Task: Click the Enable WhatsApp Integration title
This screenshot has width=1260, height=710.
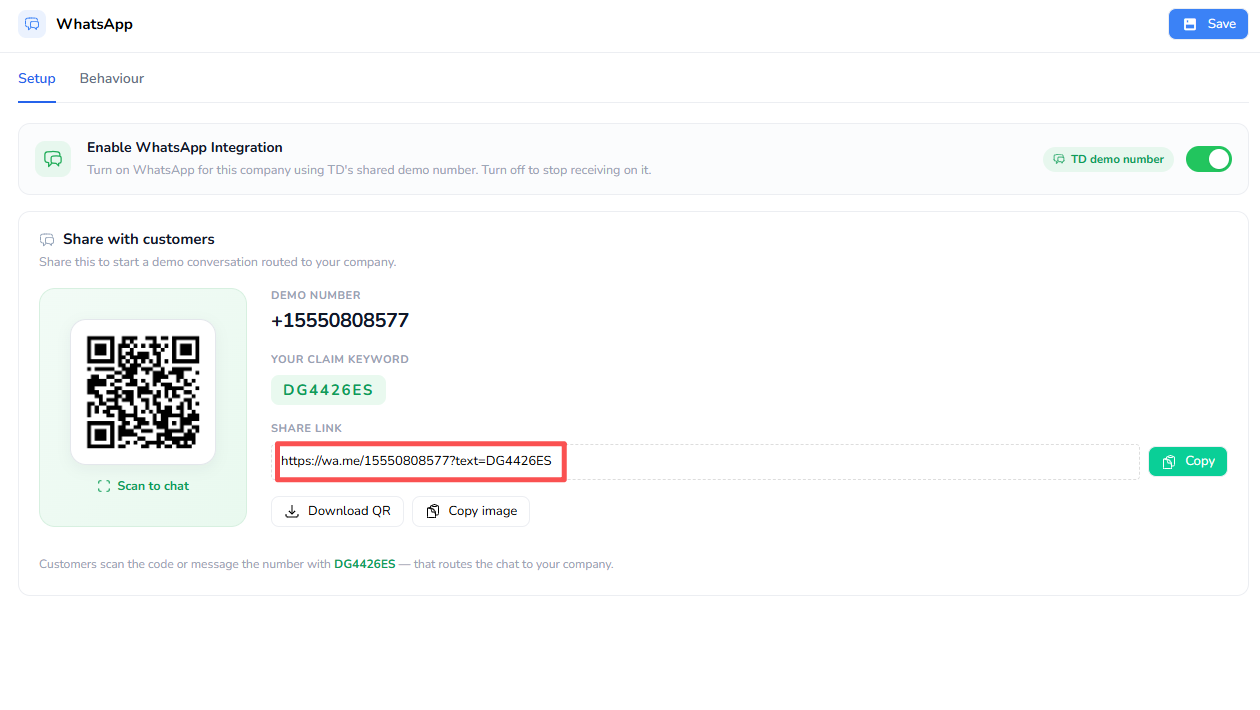Action: tap(185, 147)
